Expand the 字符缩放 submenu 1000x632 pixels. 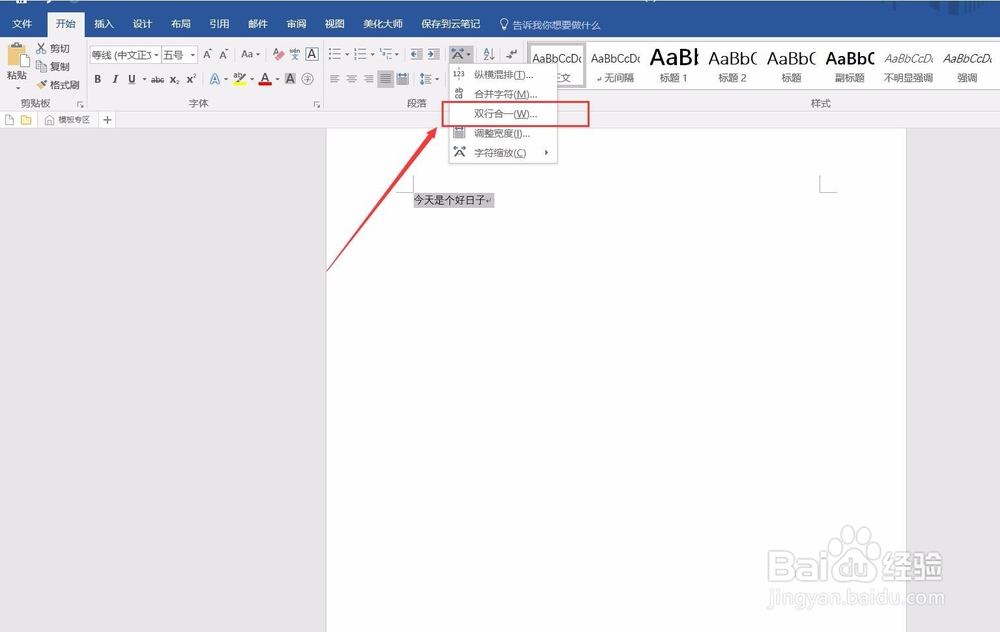pos(505,152)
